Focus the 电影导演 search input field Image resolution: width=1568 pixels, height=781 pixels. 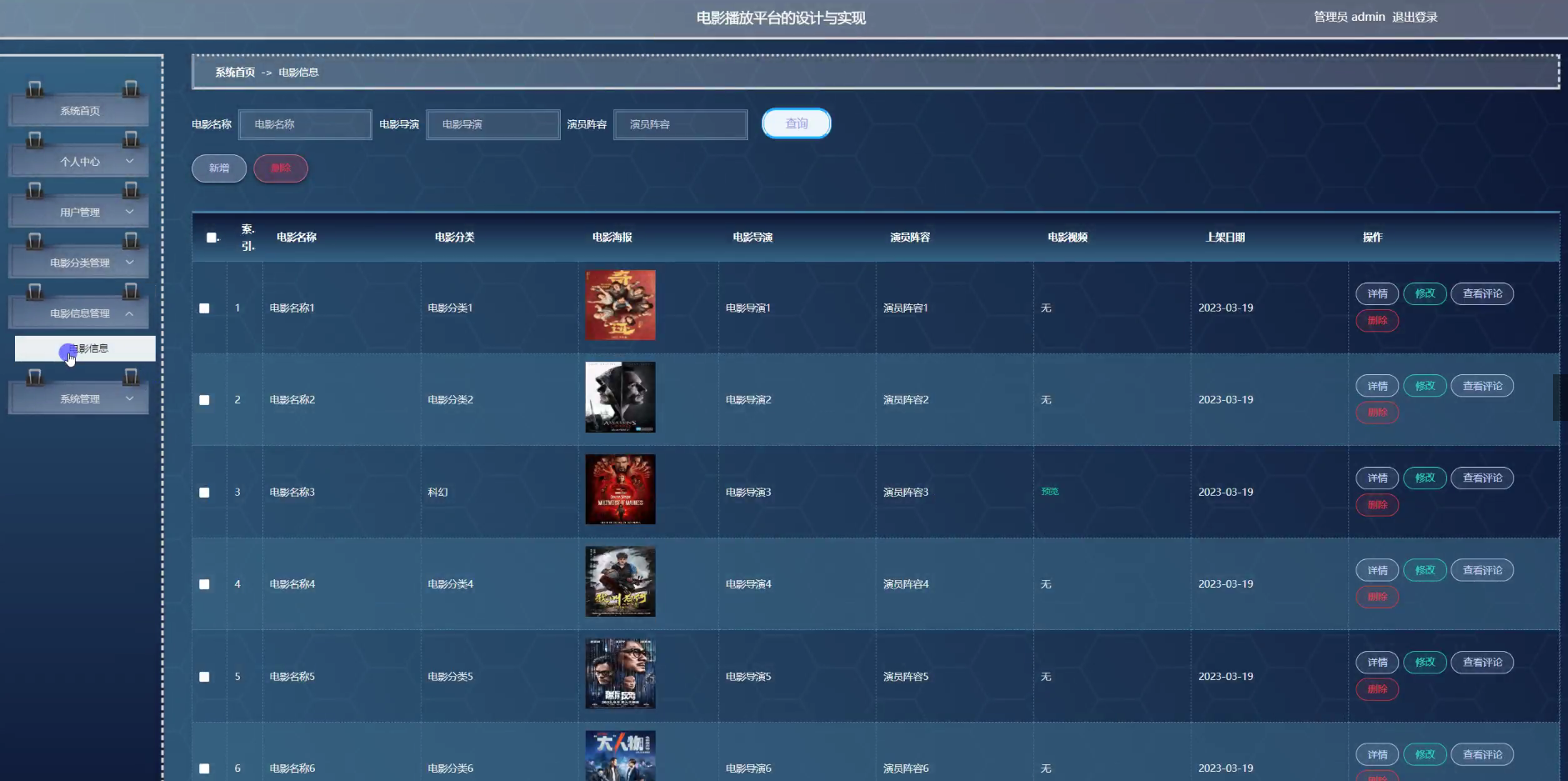tap(492, 124)
